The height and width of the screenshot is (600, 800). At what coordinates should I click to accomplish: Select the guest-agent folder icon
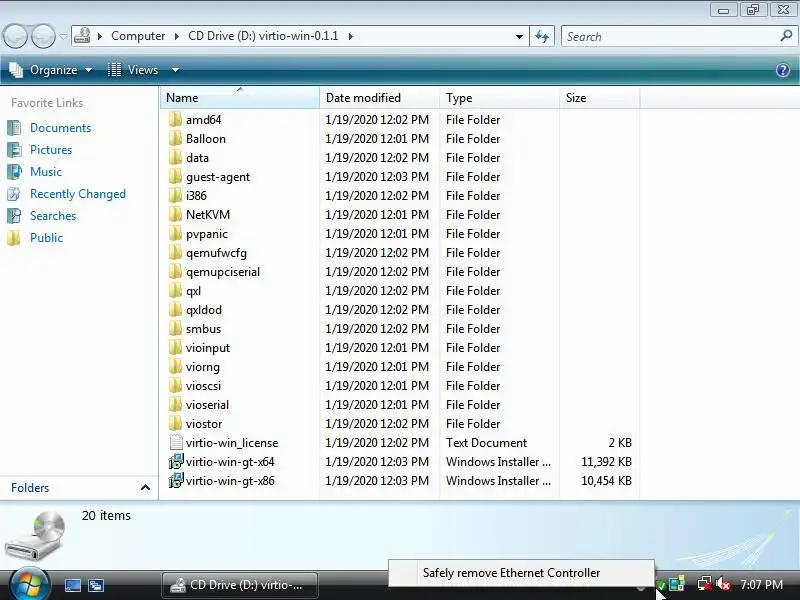[x=175, y=177]
